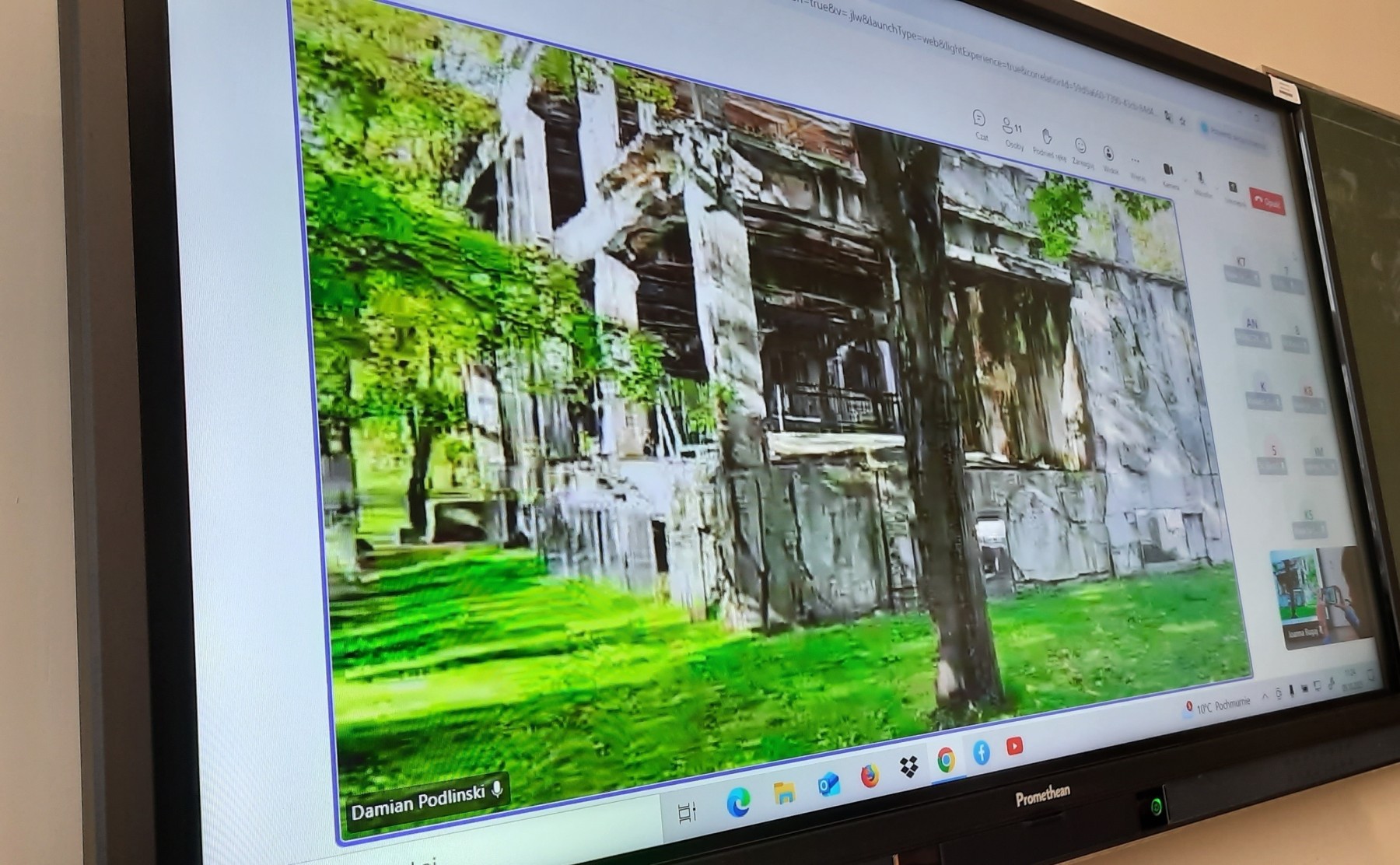Open Dropbox from the taskbar
The image size is (1400, 865).
click(x=908, y=768)
